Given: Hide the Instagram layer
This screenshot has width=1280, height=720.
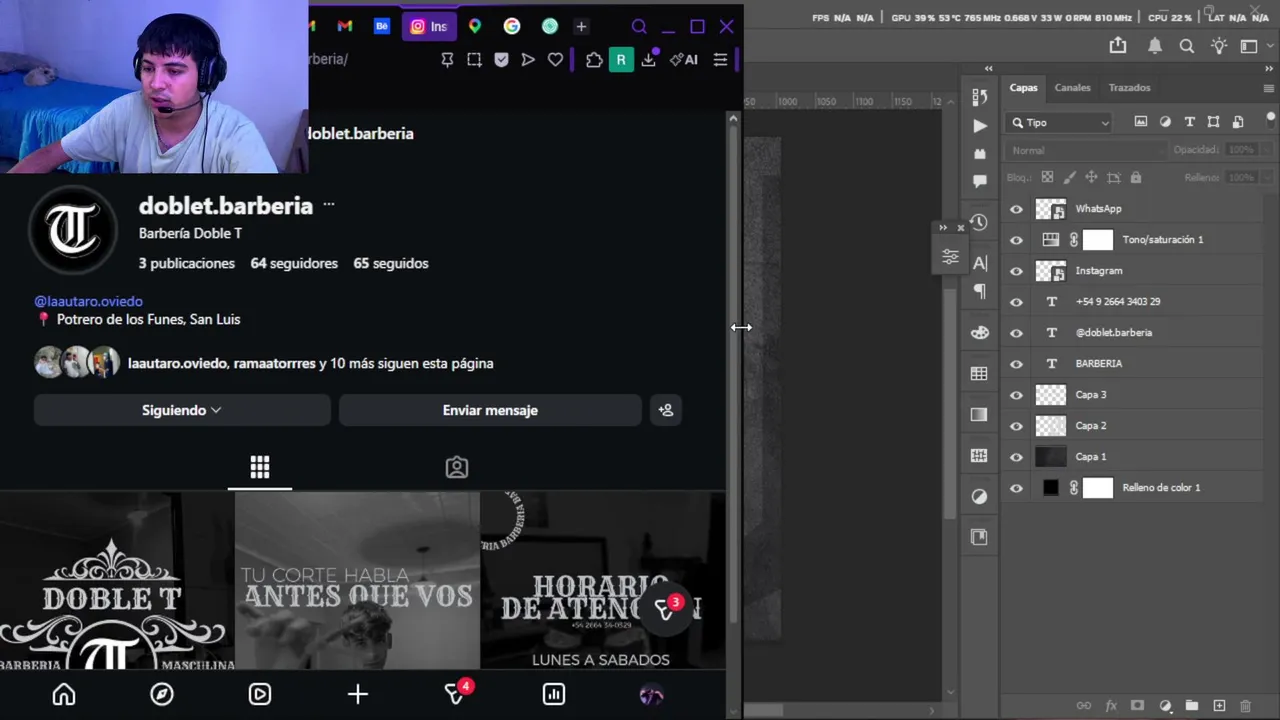Looking at the screenshot, I should pos(1017,271).
